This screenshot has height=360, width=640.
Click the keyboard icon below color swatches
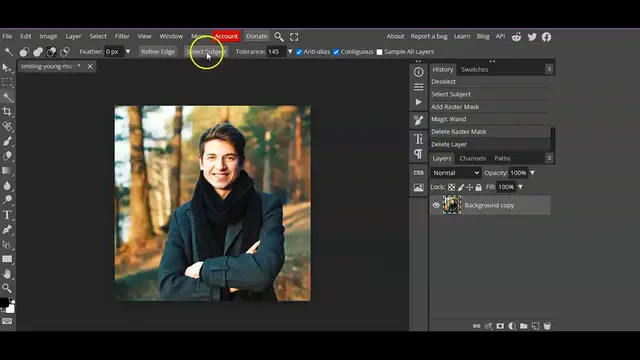click(7, 321)
